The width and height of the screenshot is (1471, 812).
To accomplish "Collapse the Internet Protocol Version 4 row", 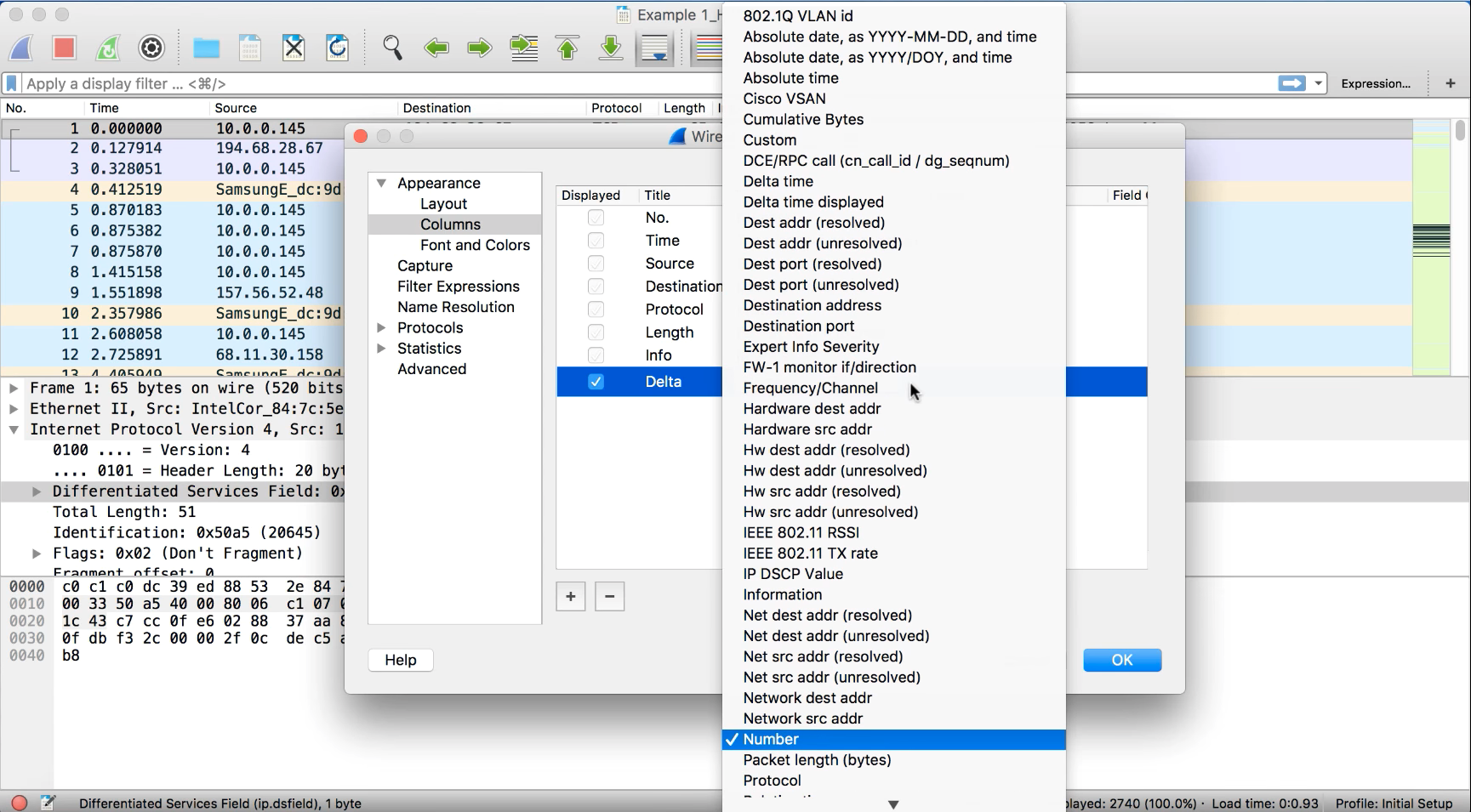I will click(14, 429).
